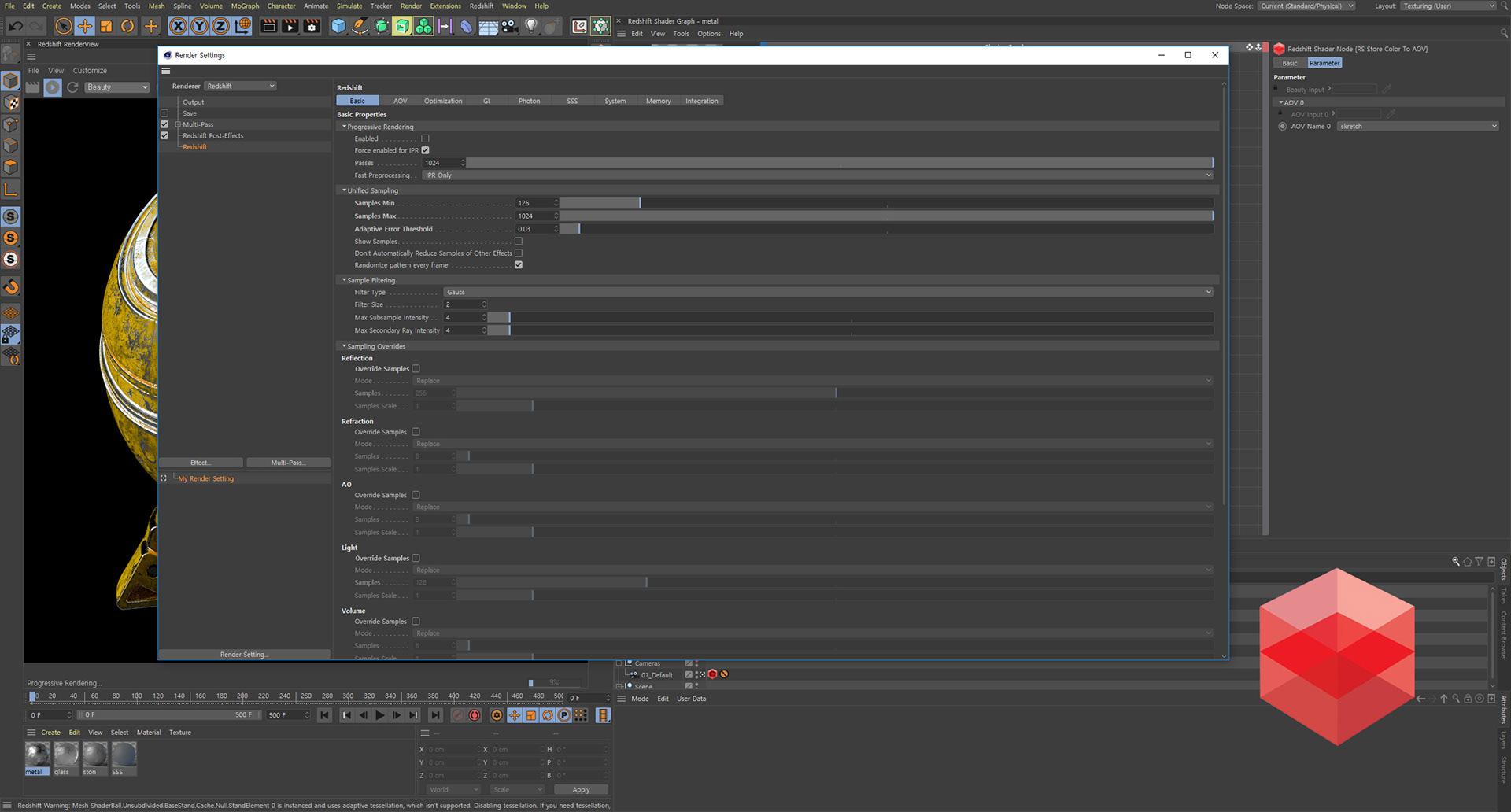Screen dimensions: 1511x812
Task: Enable Progressive Rendering checkbox
Action: pyautogui.click(x=425, y=138)
